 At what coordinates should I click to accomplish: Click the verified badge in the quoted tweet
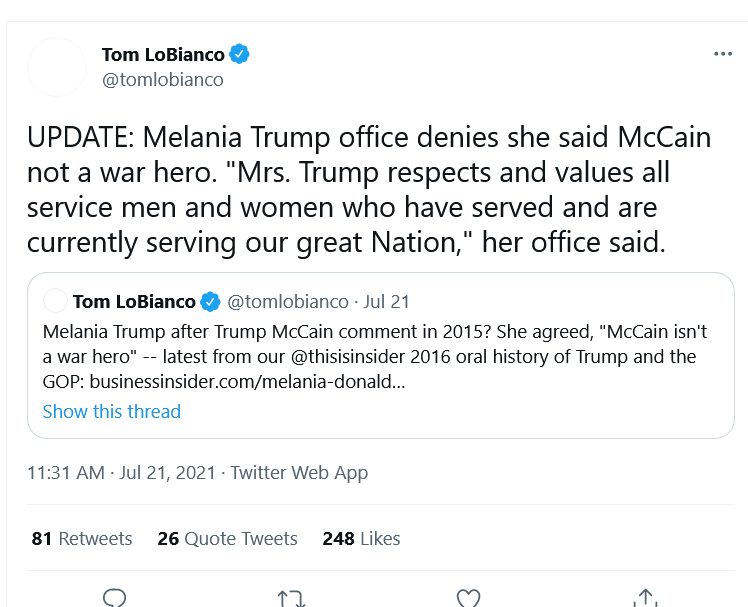210,302
